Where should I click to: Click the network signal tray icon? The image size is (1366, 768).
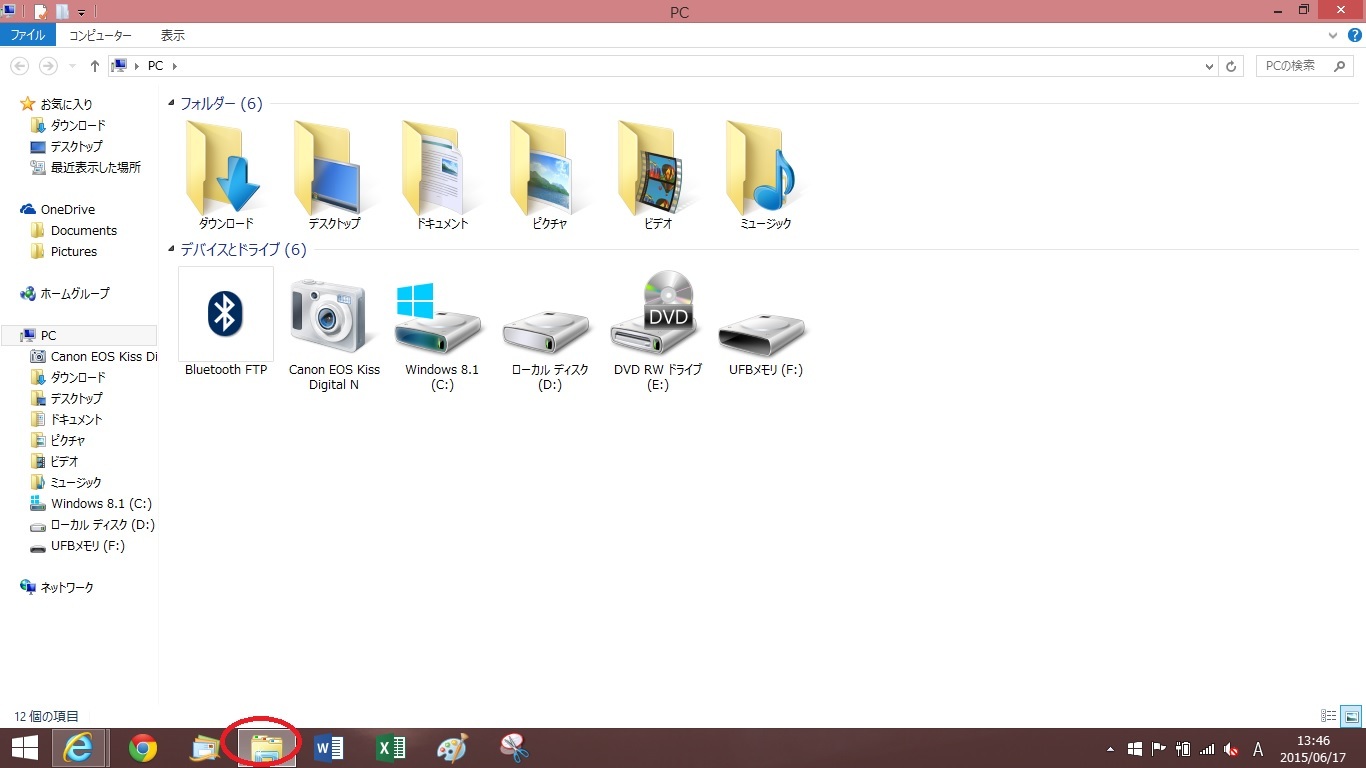pyautogui.click(x=1207, y=749)
